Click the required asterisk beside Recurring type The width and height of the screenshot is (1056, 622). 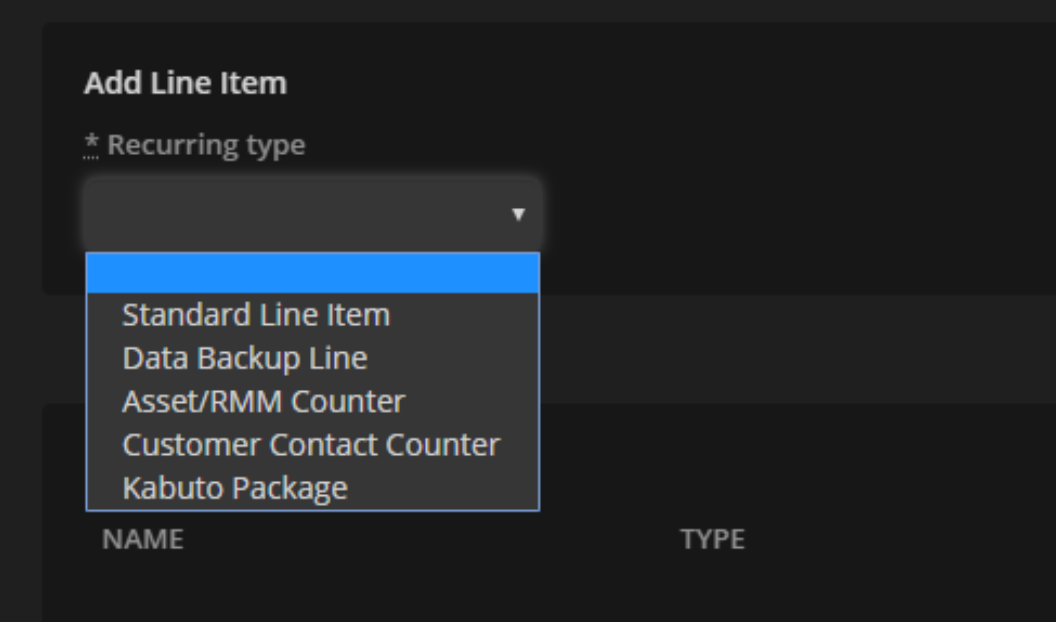(x=91, y=145)
